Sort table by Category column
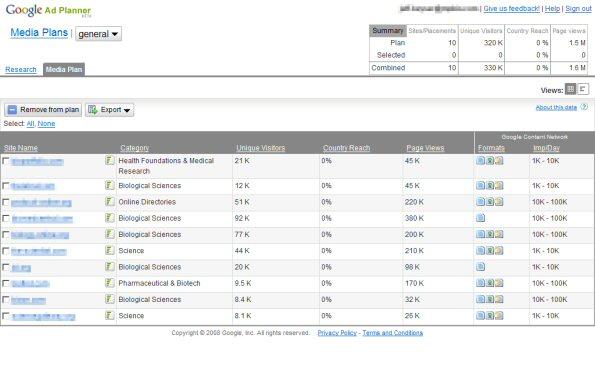595x367 pixels. click(x=134, y=148)
